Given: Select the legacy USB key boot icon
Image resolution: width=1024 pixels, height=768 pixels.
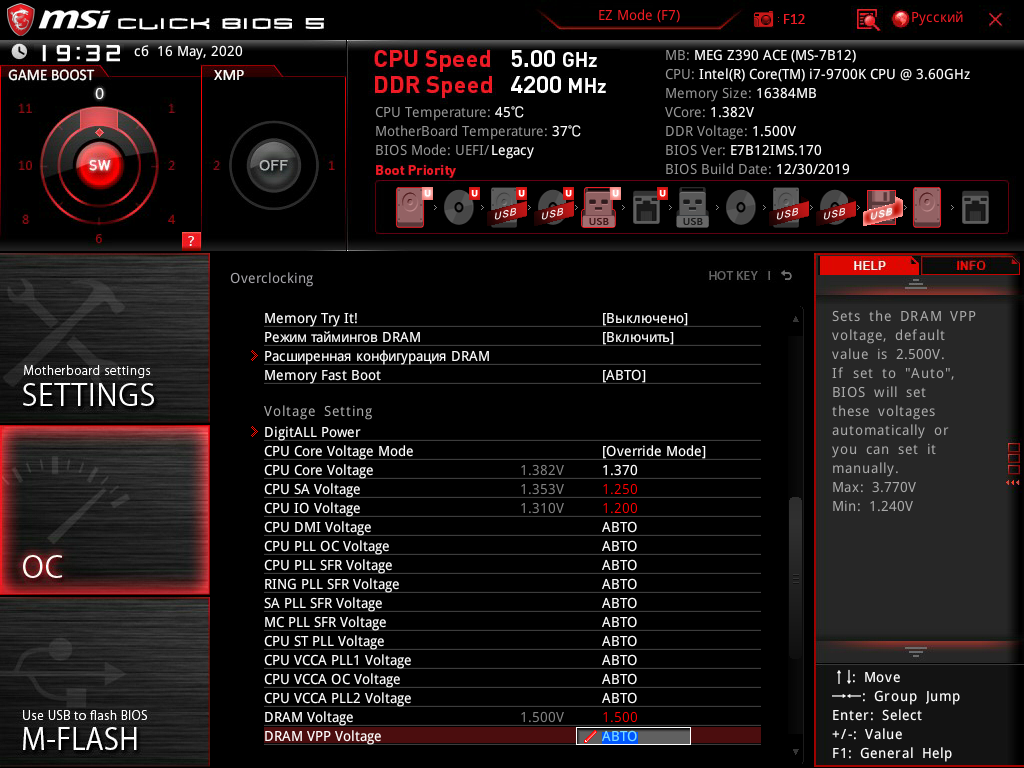Looking at the screenshot, I should pyautogui.click(x=692, y=208).
